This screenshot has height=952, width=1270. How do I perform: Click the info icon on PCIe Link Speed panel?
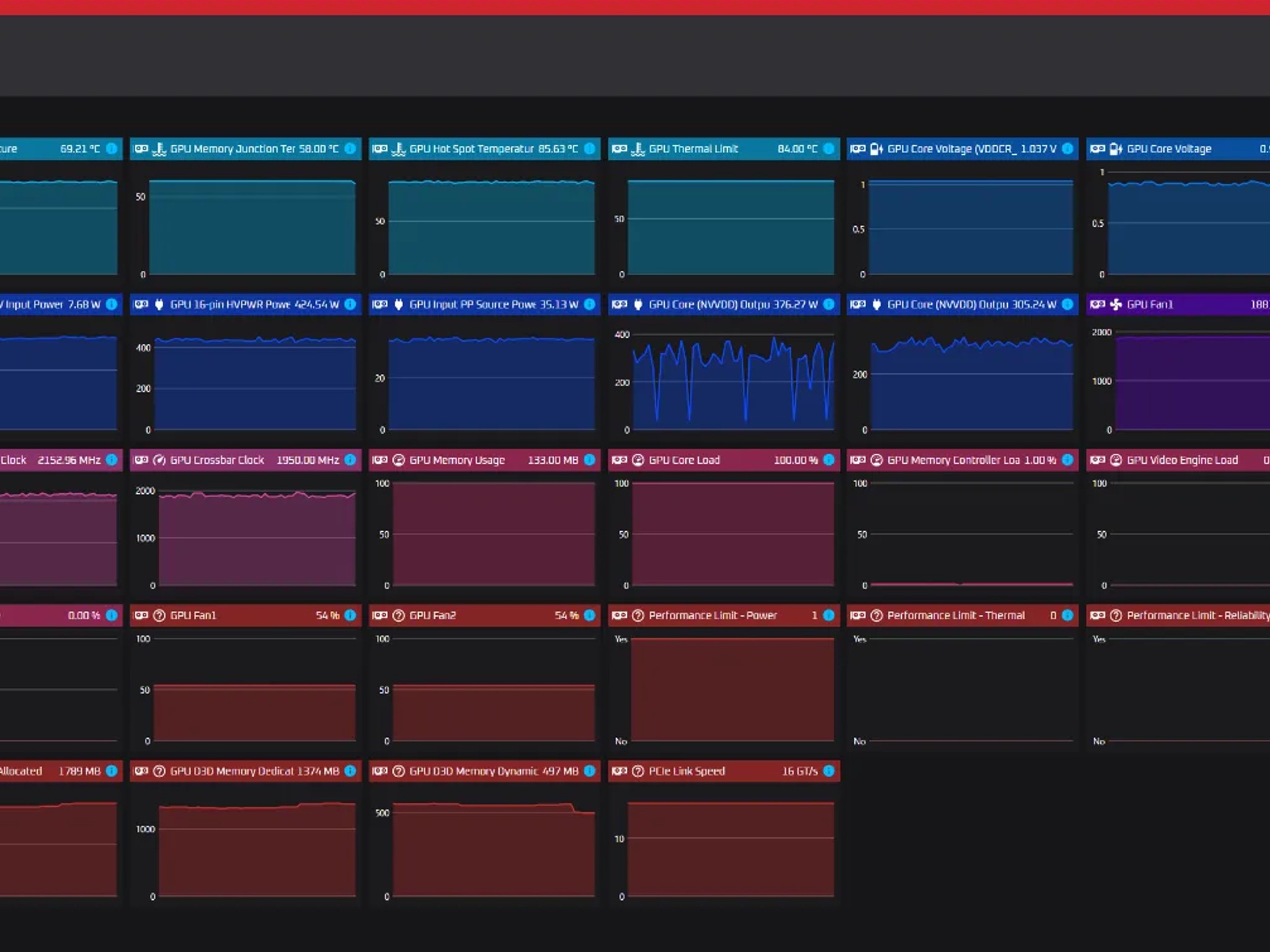coord(828,771)
